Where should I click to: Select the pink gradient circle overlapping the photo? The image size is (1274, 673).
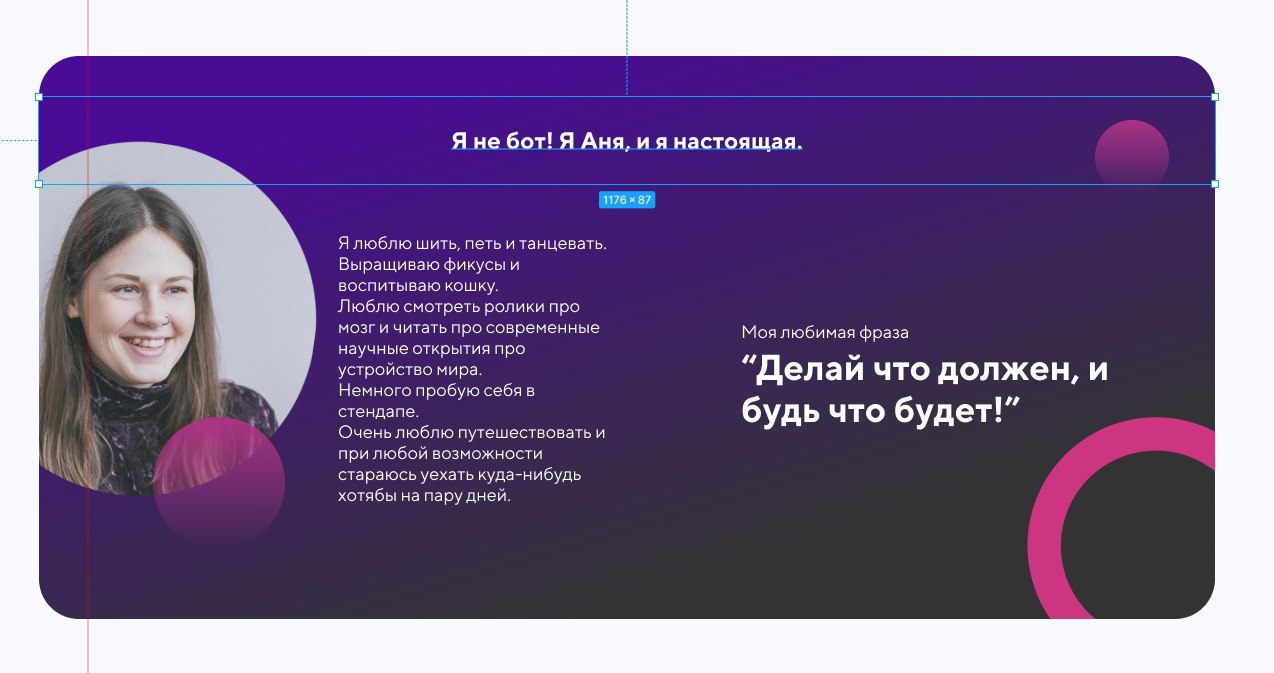pos(219,483)
